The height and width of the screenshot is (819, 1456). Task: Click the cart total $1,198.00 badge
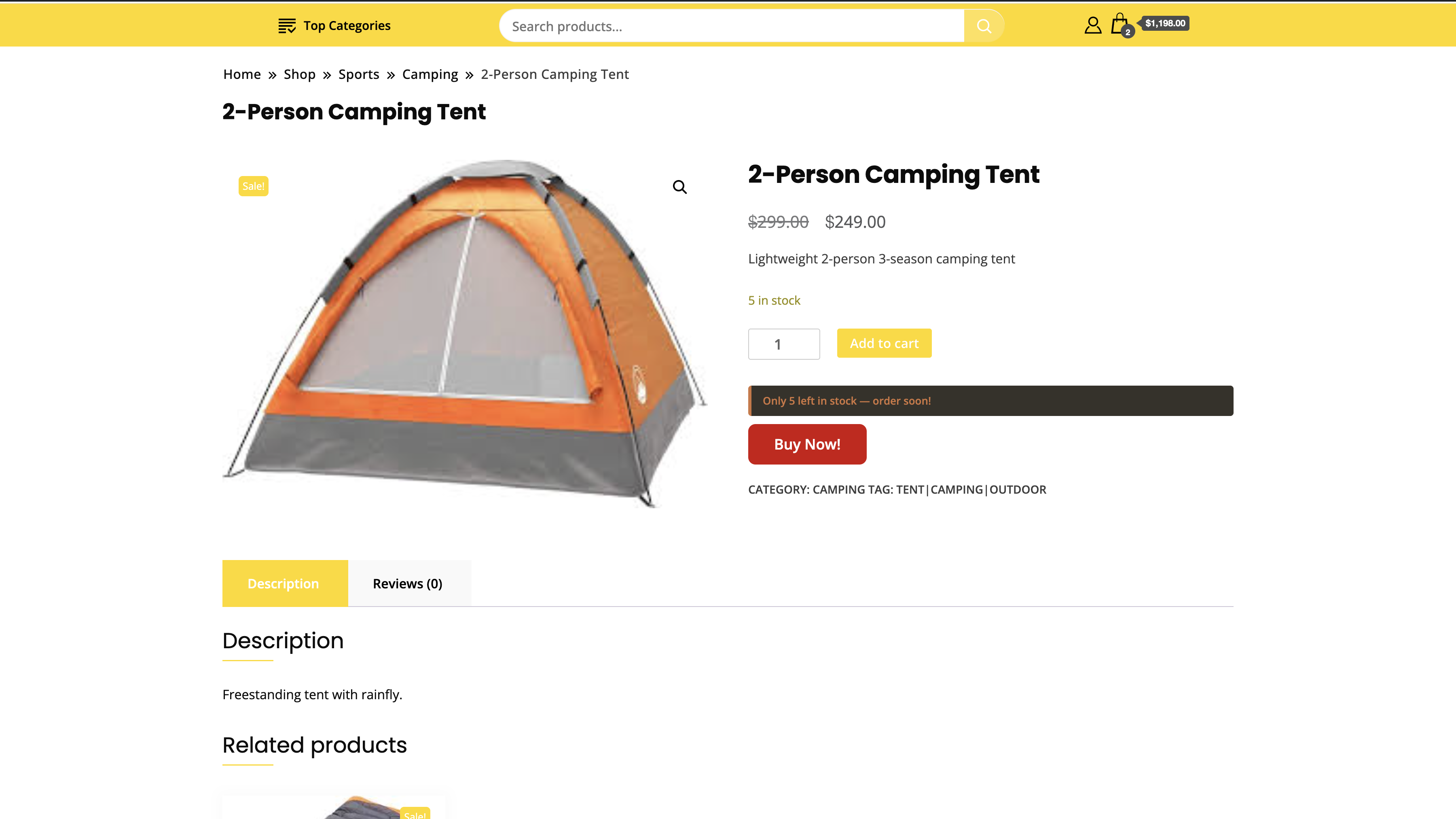click(x=1165, y=23)
